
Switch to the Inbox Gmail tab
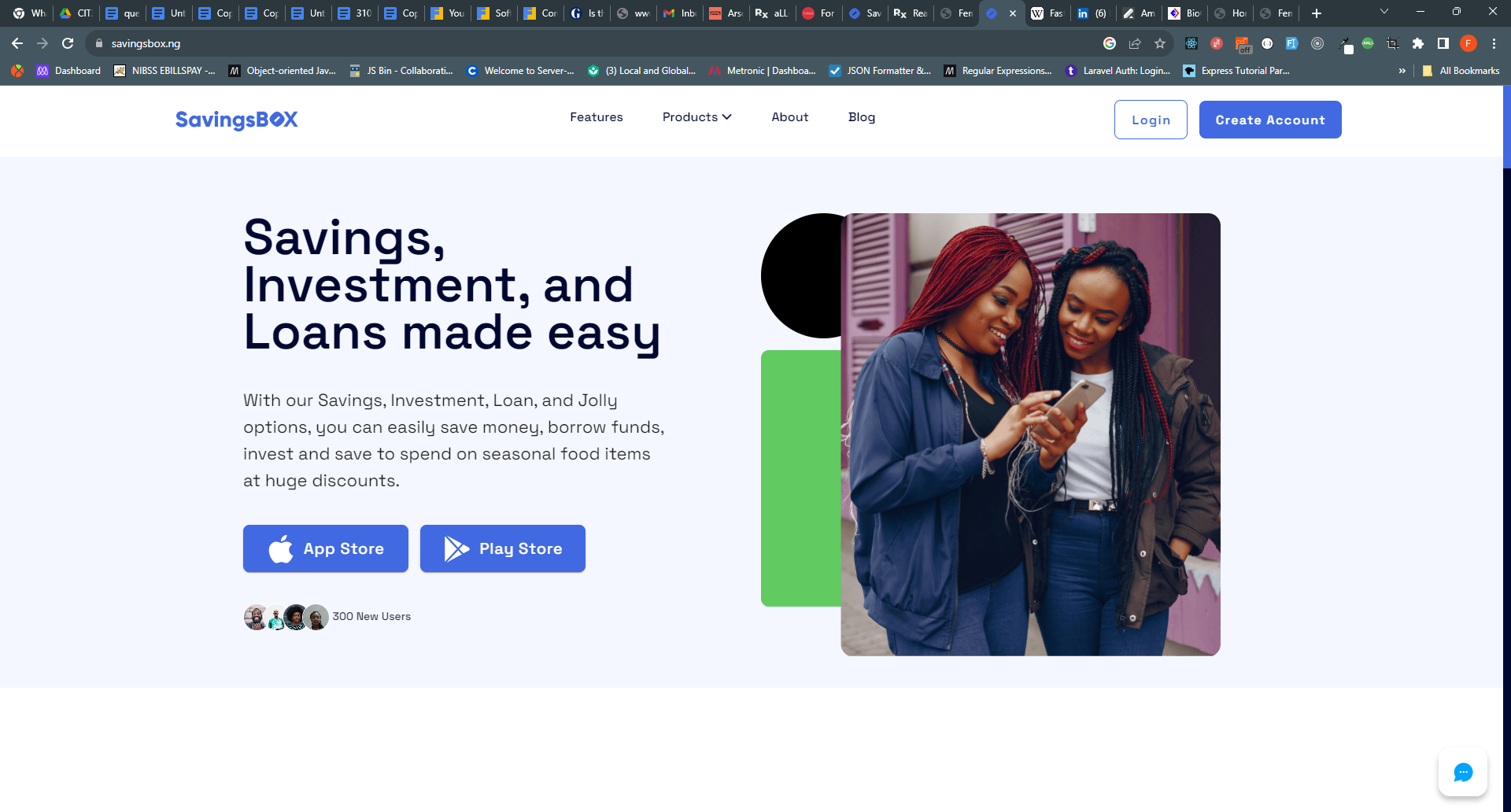(x=680, y=13)
